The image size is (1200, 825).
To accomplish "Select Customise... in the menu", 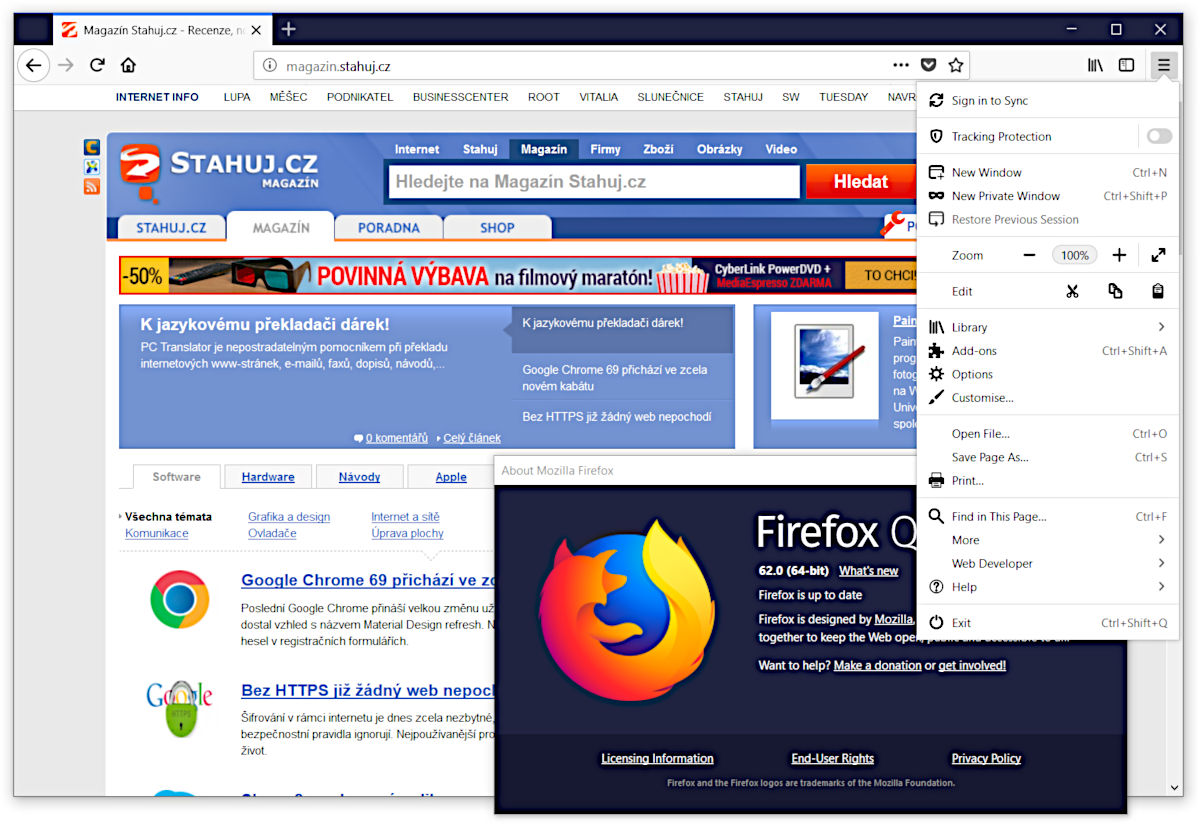I will pos(1048,398).
